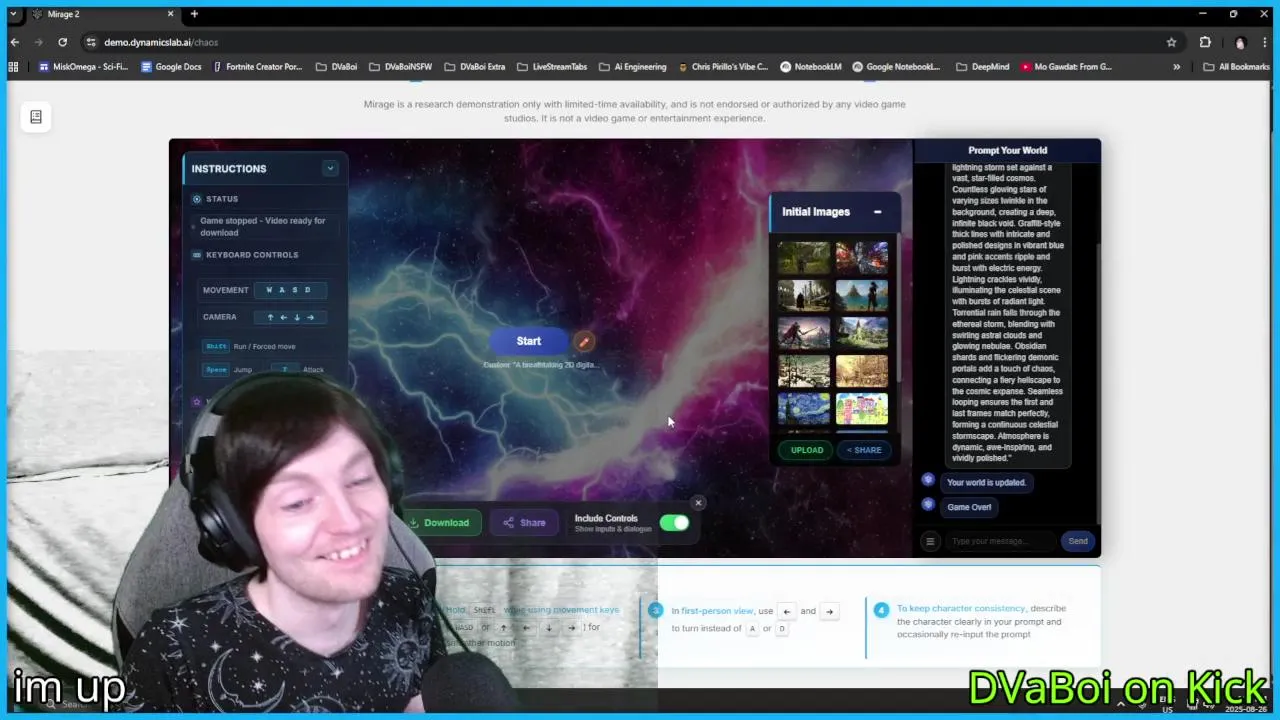Screen dimensions: 1280x720
Task: Open the LiveStreamTabs bookmarks folder
Action: point(552,67)
